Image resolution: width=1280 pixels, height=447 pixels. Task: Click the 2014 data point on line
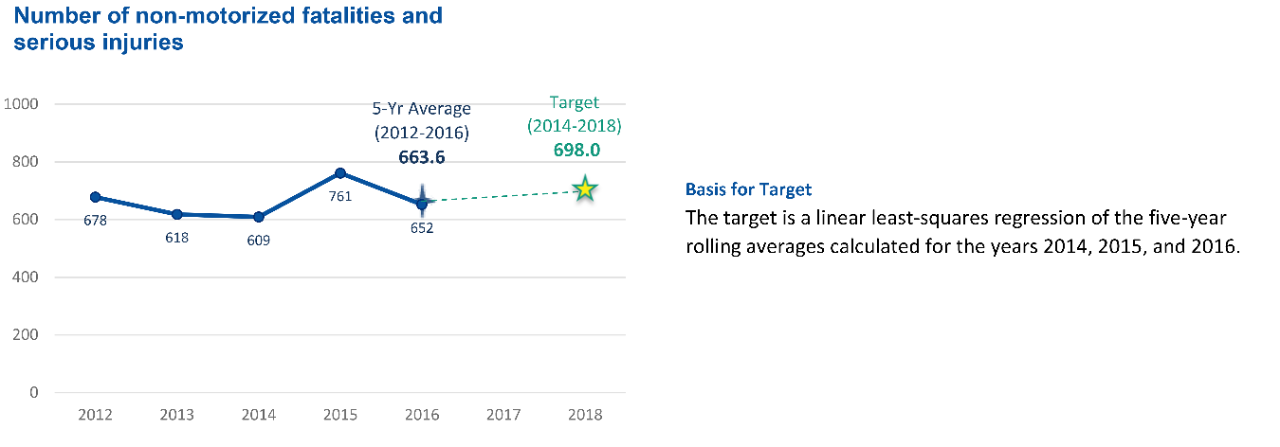pos(258,217)
